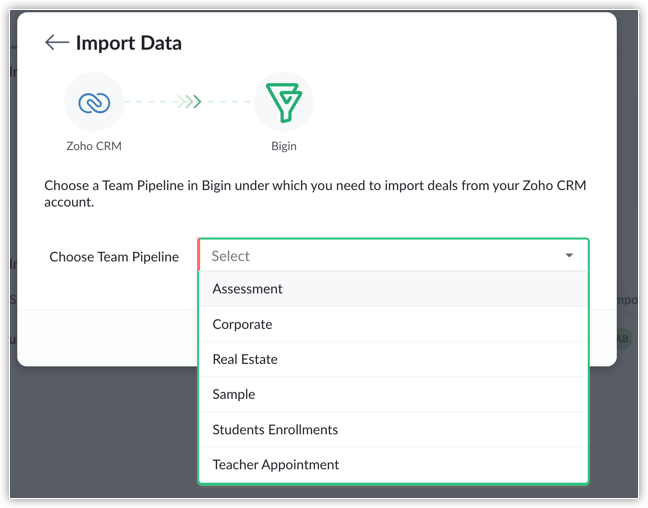Image resolution: width=648 pixels, height=508 pixels.
Task: Click the chevron arrows between the logos
Action: click(x=189, y=102)
